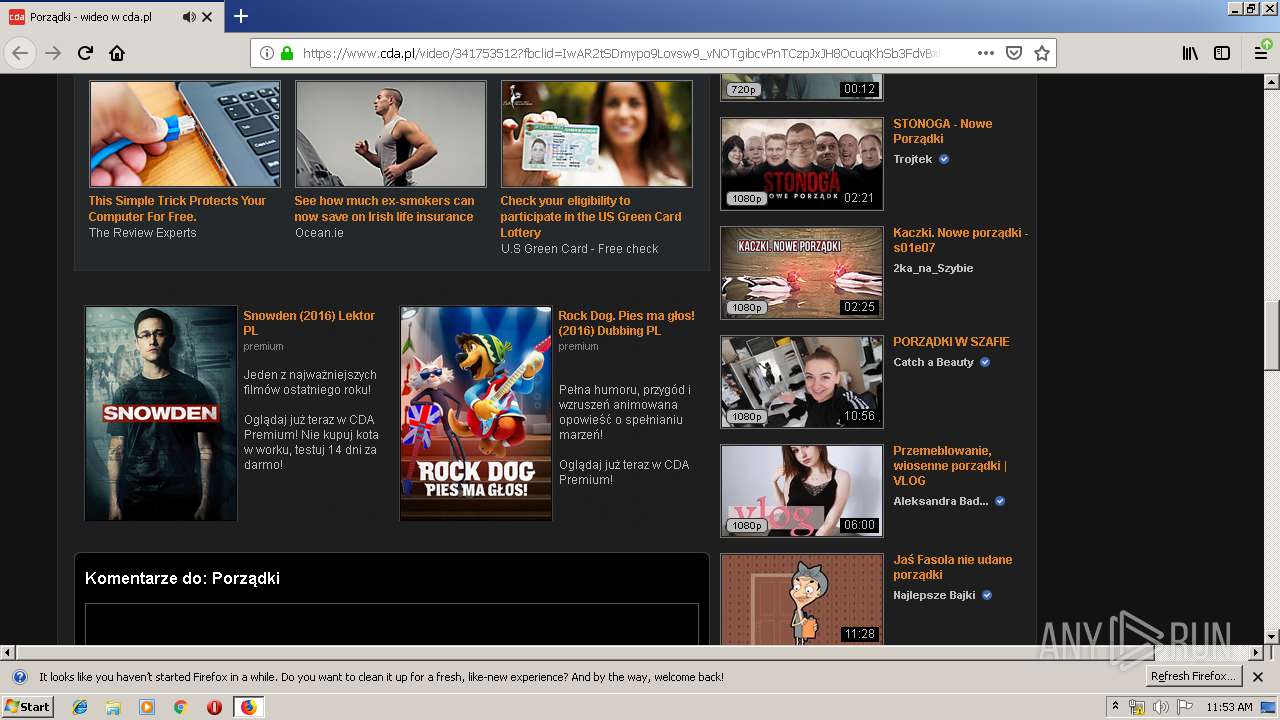
Task: Open the volume control in system tray
Action: point(1160,707)
